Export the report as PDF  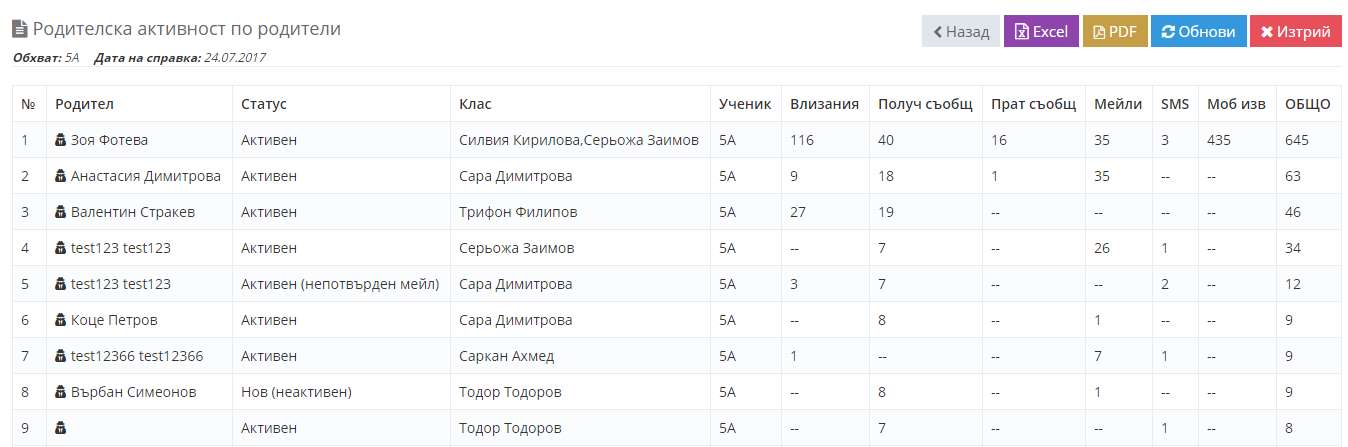1114,31
